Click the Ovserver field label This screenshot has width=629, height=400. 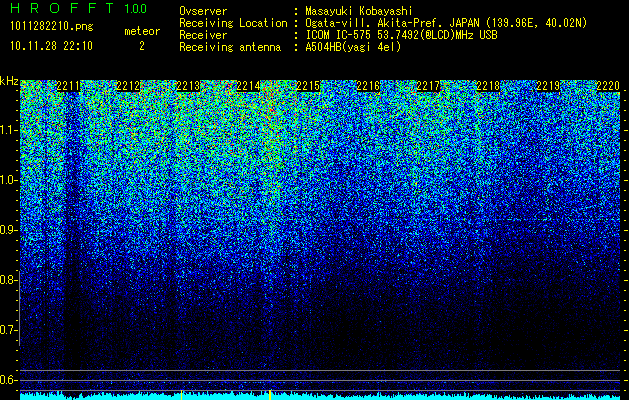click(x=203, y=12)
